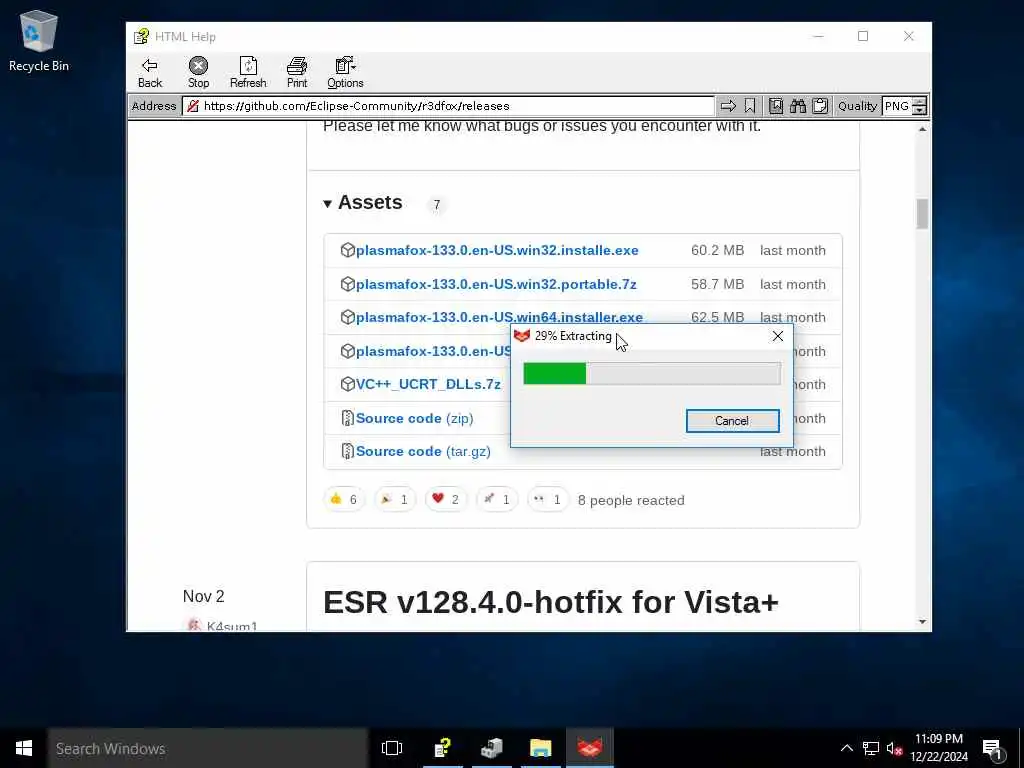Click the rocket reaction
Viewport: 1024px width, 768px height.
point(496,500)
